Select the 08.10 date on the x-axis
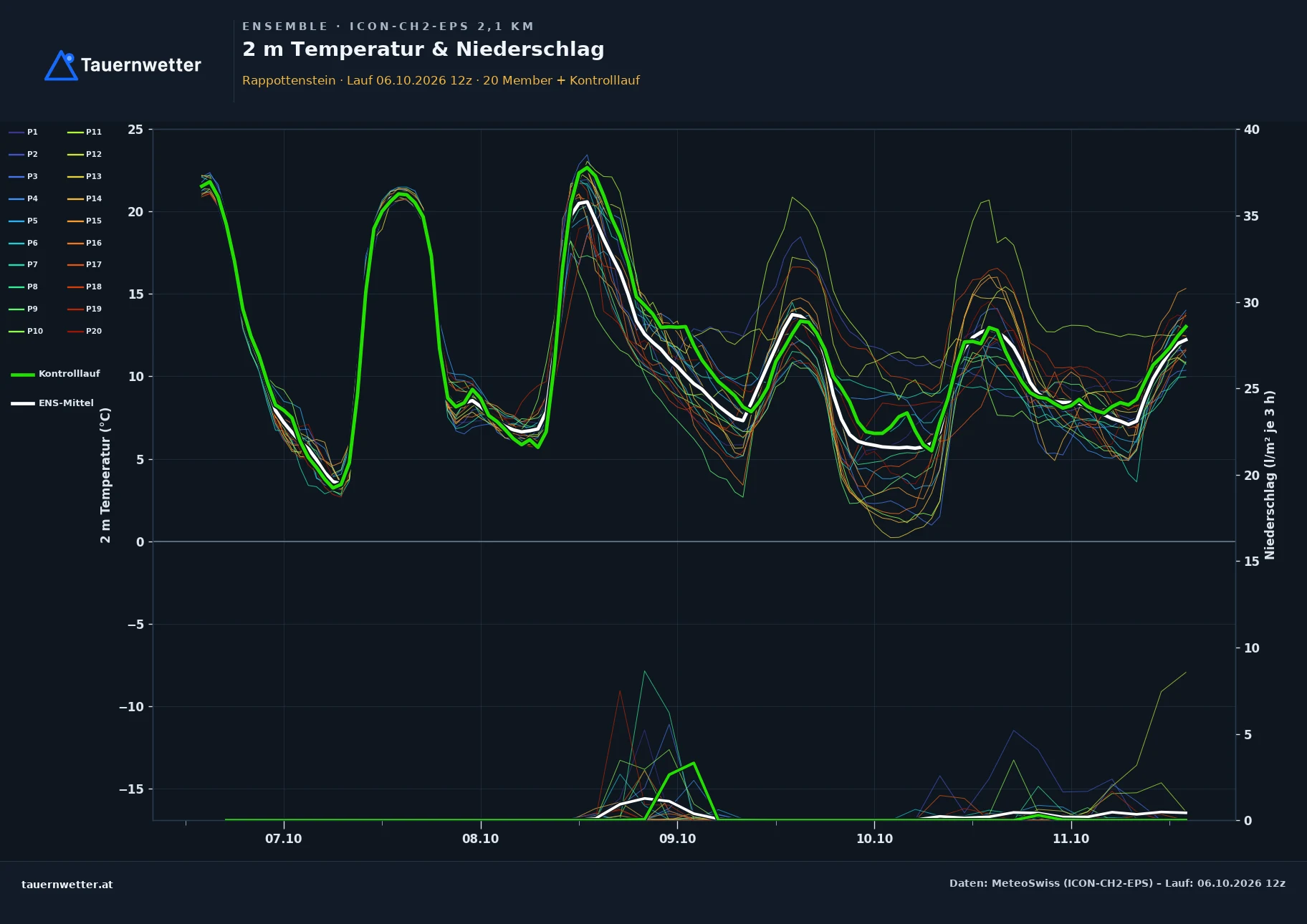Image resolution: width=1307 pixels, height=924 pixels. (x=481, y=839)
